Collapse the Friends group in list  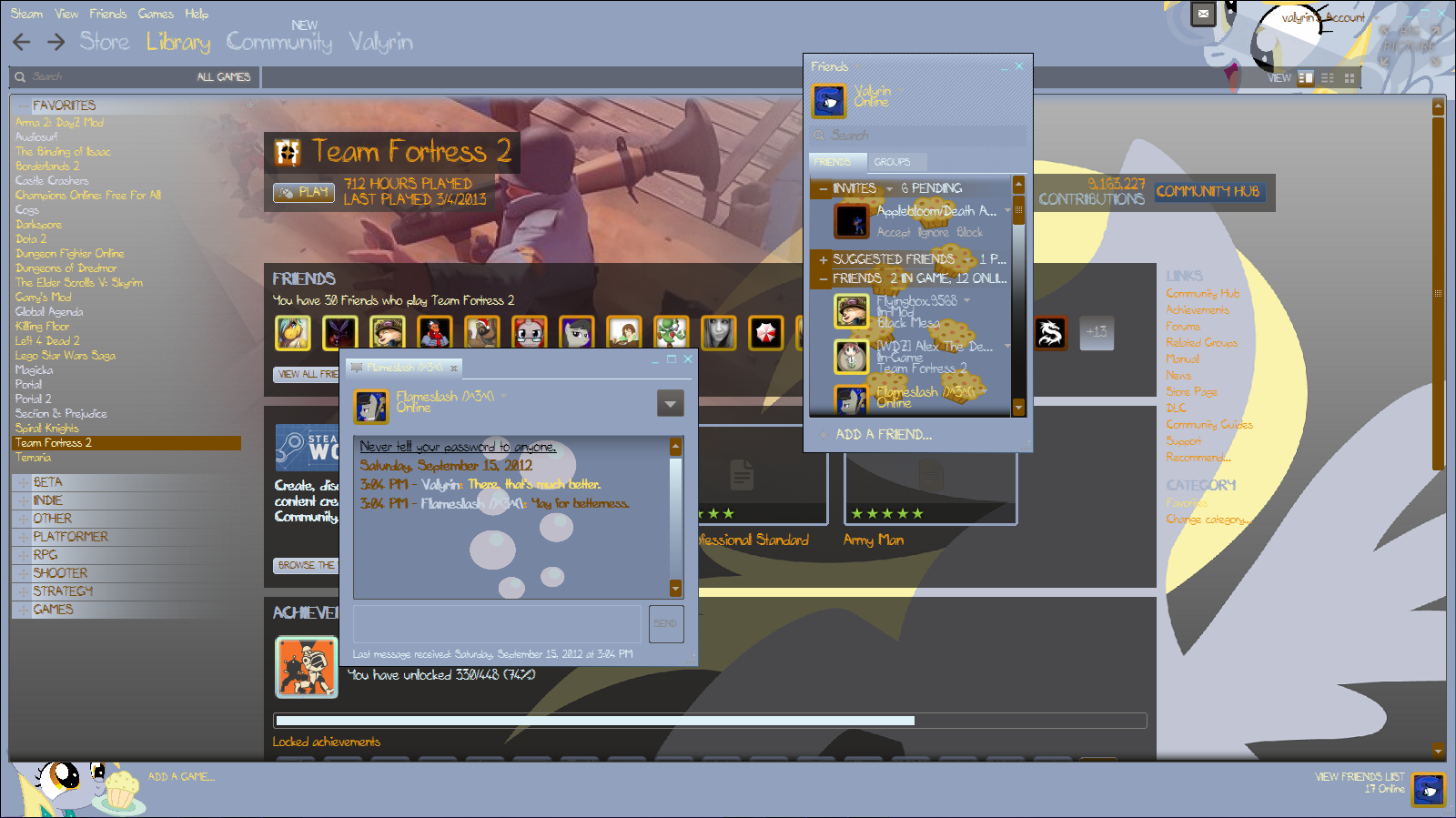click(x=824, y=279)
